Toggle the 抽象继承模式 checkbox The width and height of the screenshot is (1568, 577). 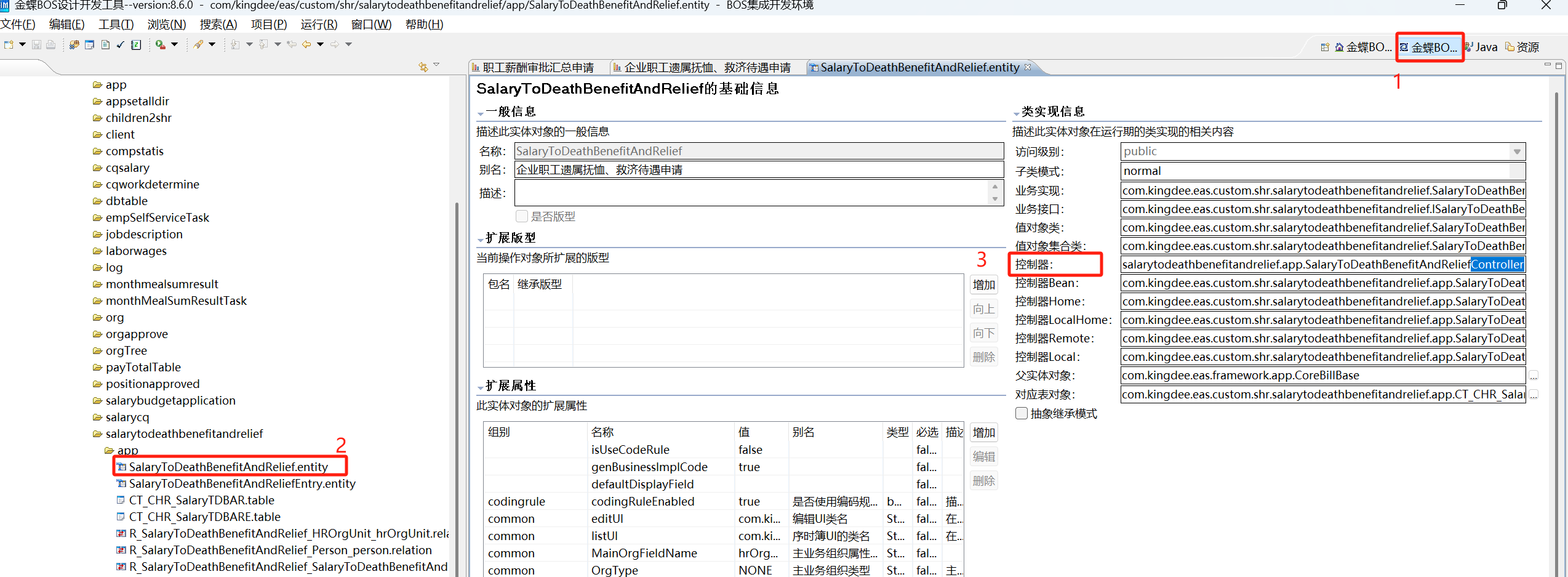tap(1022, 413)
